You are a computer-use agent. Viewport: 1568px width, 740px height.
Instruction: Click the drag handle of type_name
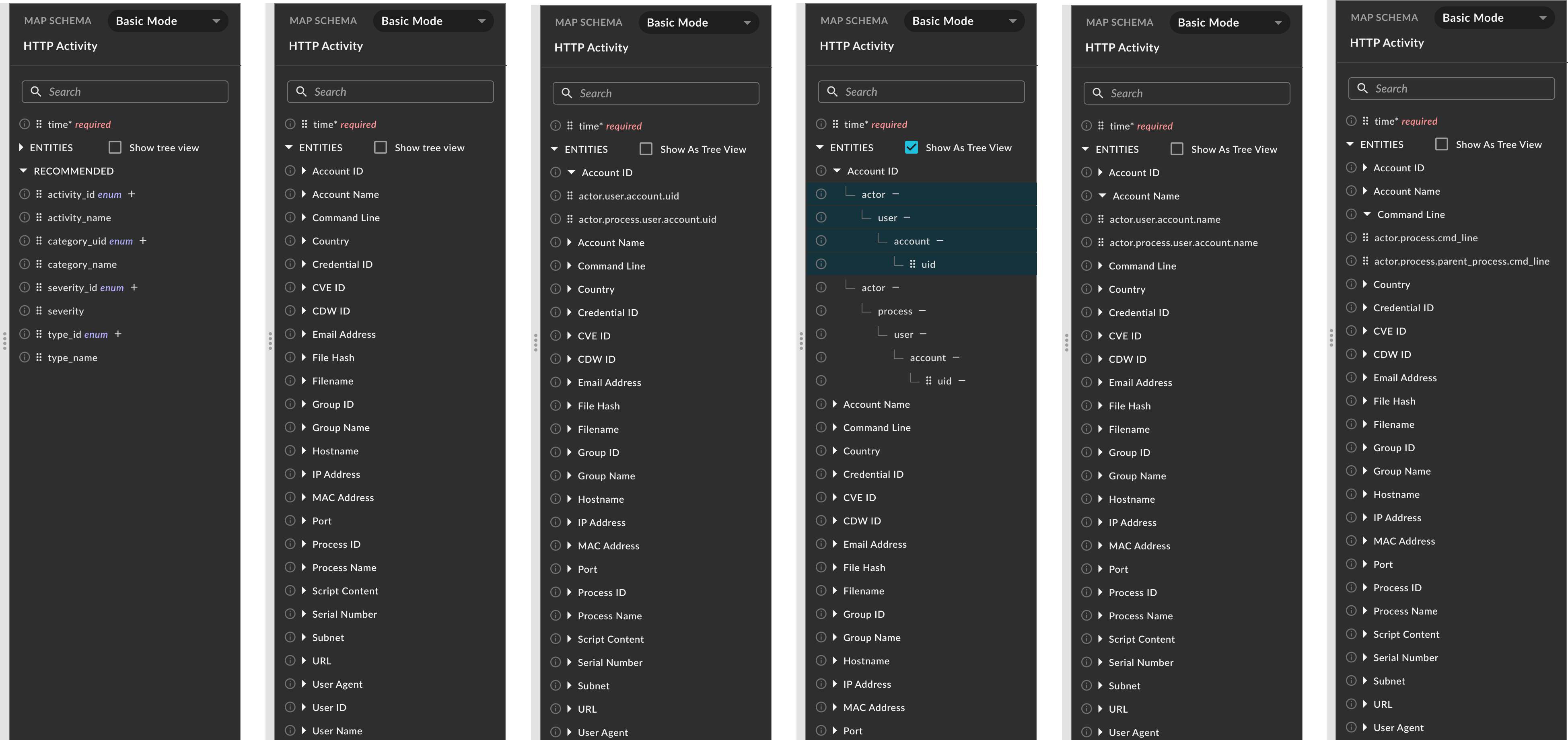tap(39, 357)
